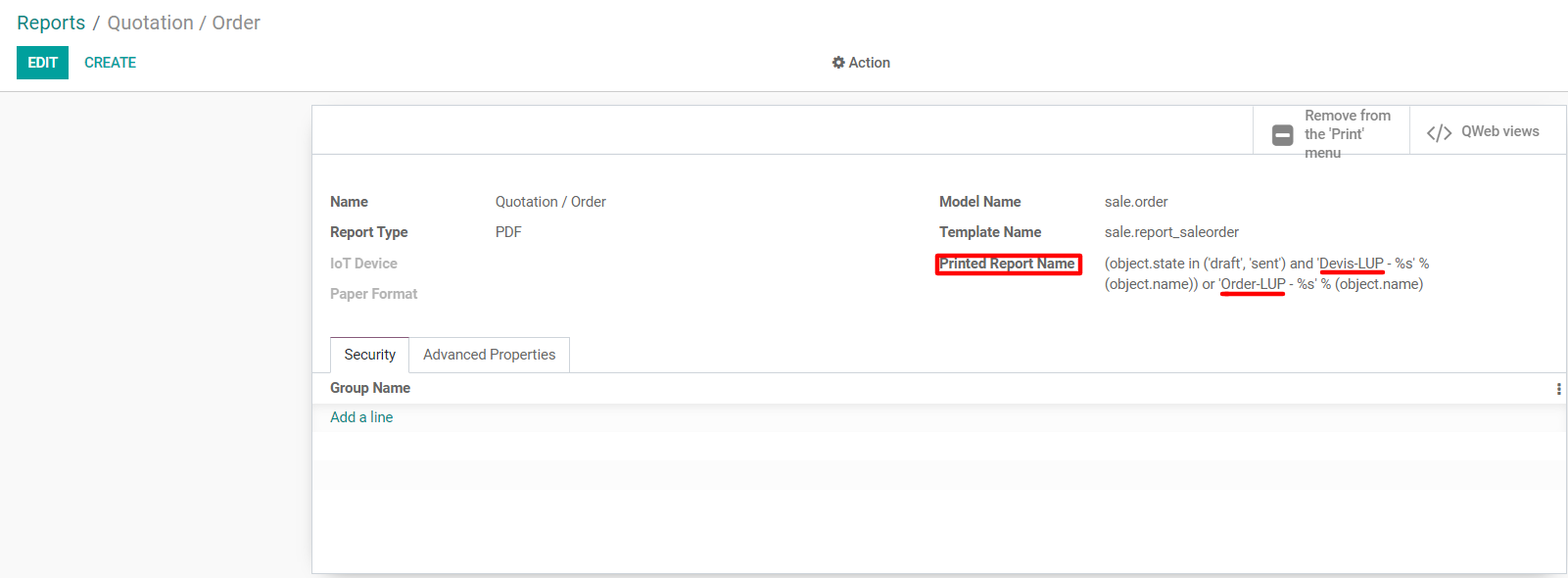The width and height of the screenshot is (1568, 578).
Task: Click the Printed Report Name label
Action: 1007,264
